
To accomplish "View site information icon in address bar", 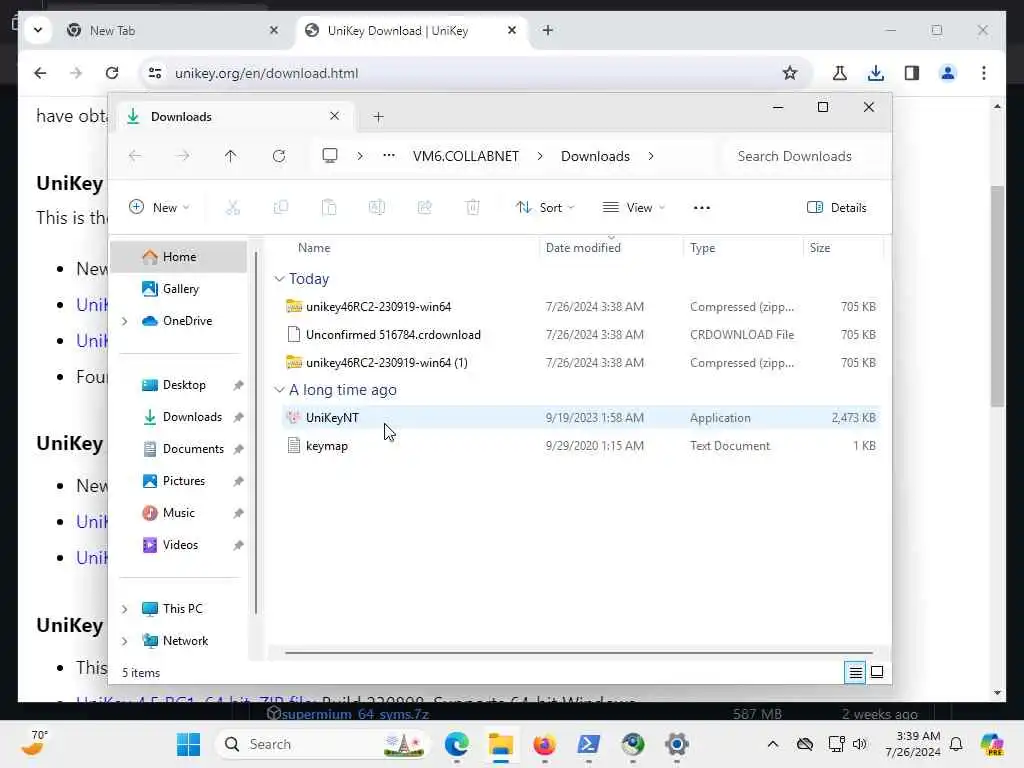I will tap(155, 73).
